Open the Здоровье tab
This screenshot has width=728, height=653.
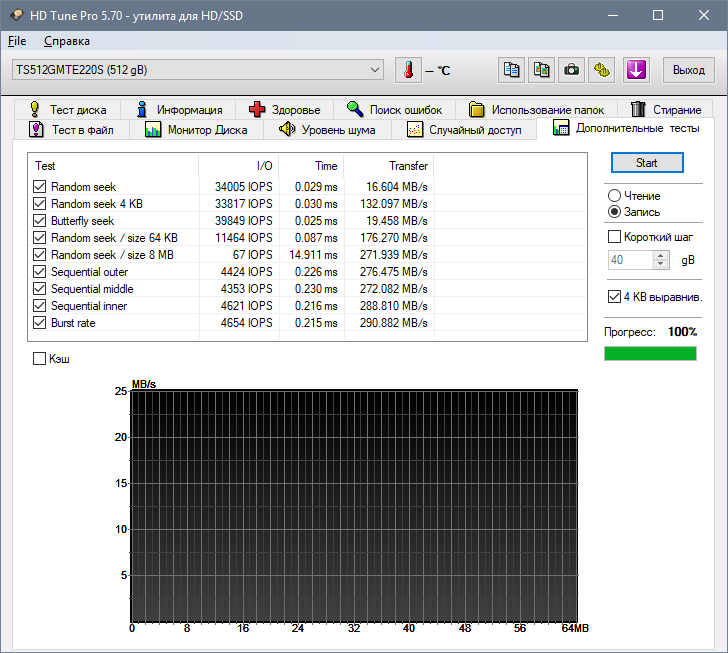point(284,110)
